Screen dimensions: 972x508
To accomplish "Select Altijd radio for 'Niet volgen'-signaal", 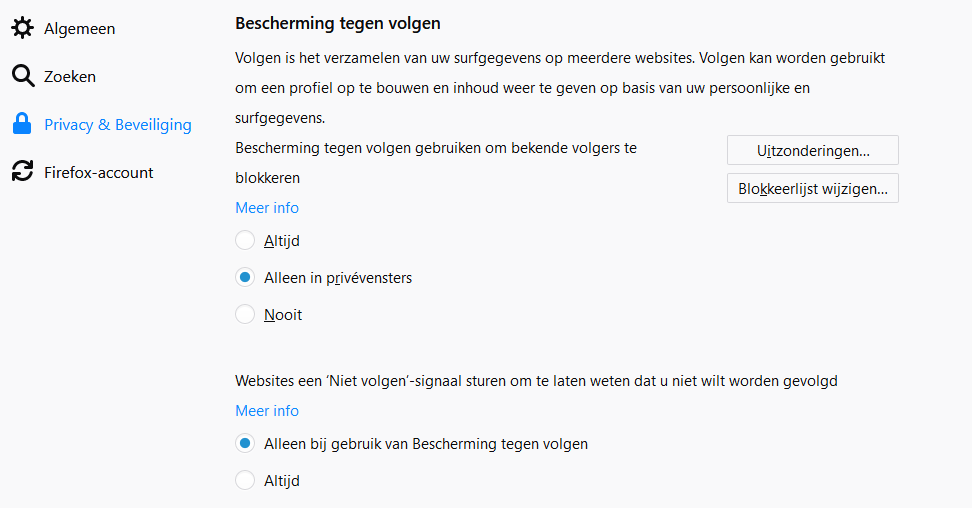I will (x=245, y=480).
